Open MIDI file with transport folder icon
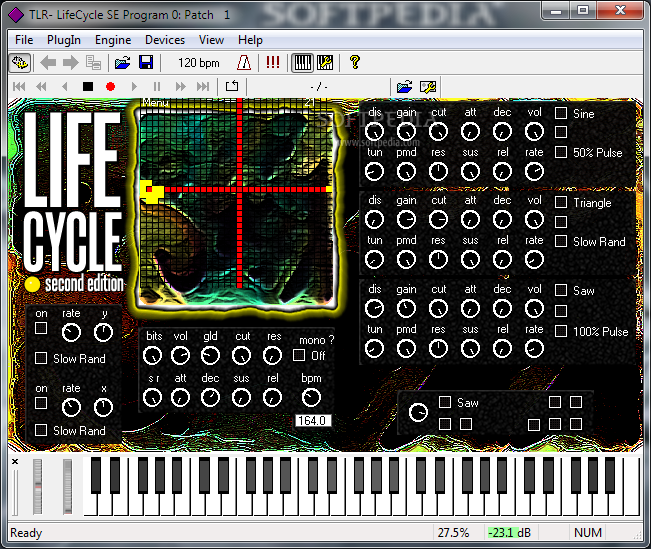This screenshot has width=651, height=549. [404, 86]
